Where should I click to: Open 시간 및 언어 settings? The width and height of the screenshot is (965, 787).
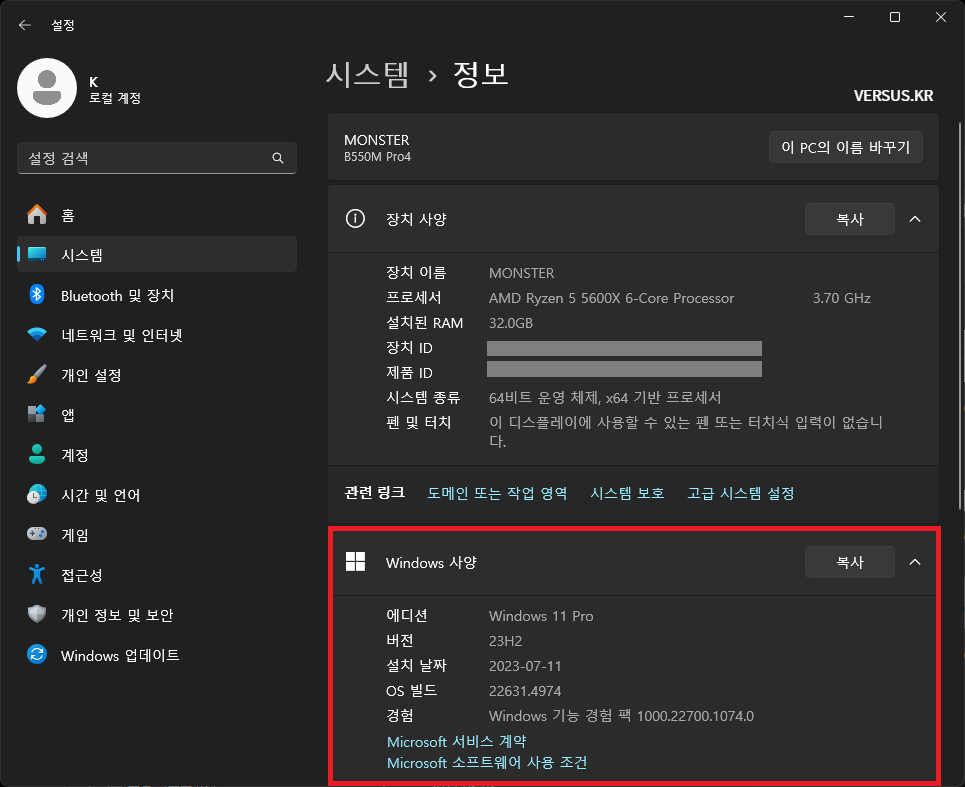point(157,494)
